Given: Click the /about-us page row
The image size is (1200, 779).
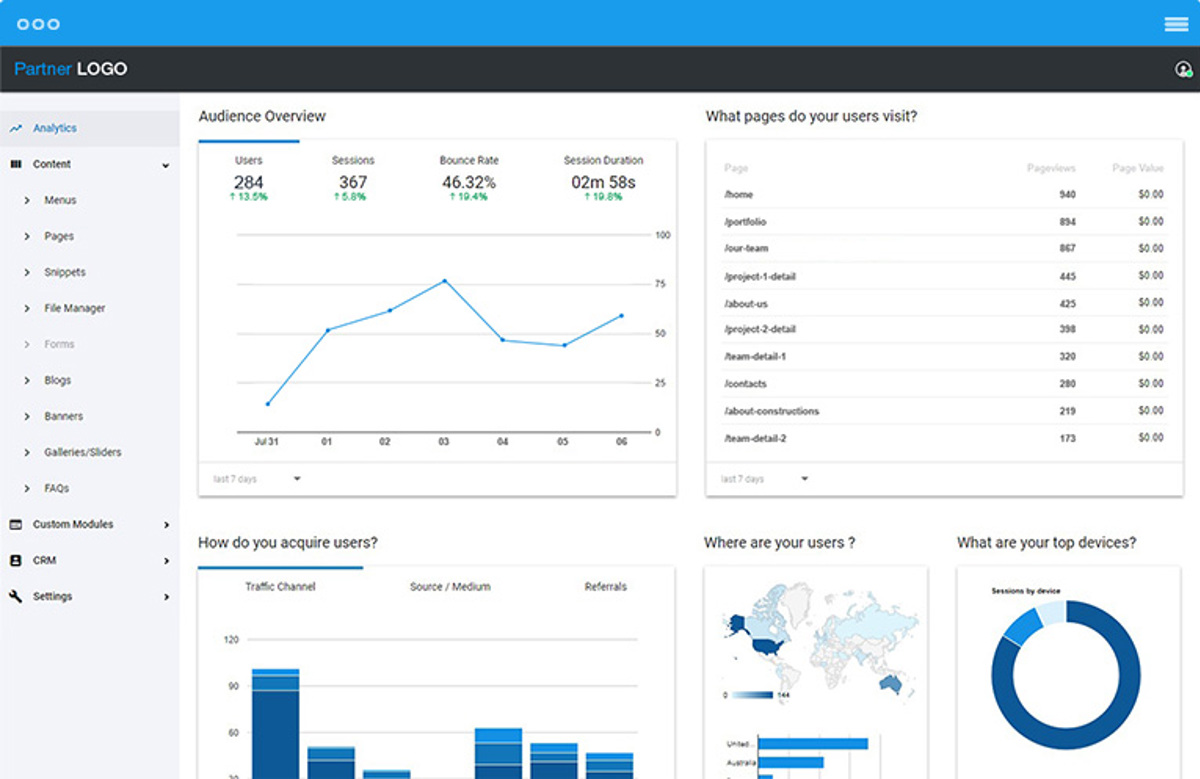Looking at the screenshot, I should (944, 303).
